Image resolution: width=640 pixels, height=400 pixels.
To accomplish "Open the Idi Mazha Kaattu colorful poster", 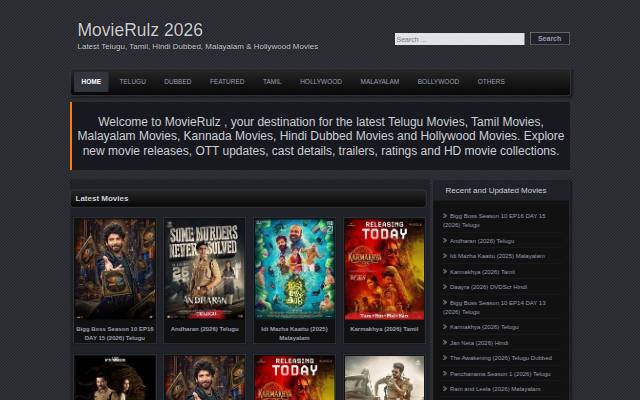I will 294,269.
